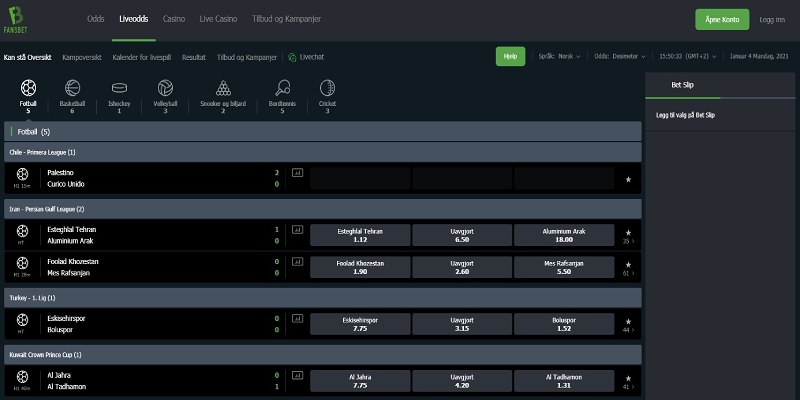Collapse the Kuwait Crown Prince Cup section
The width and height of the screenshot is (800, 400).
tap(323, 355)
